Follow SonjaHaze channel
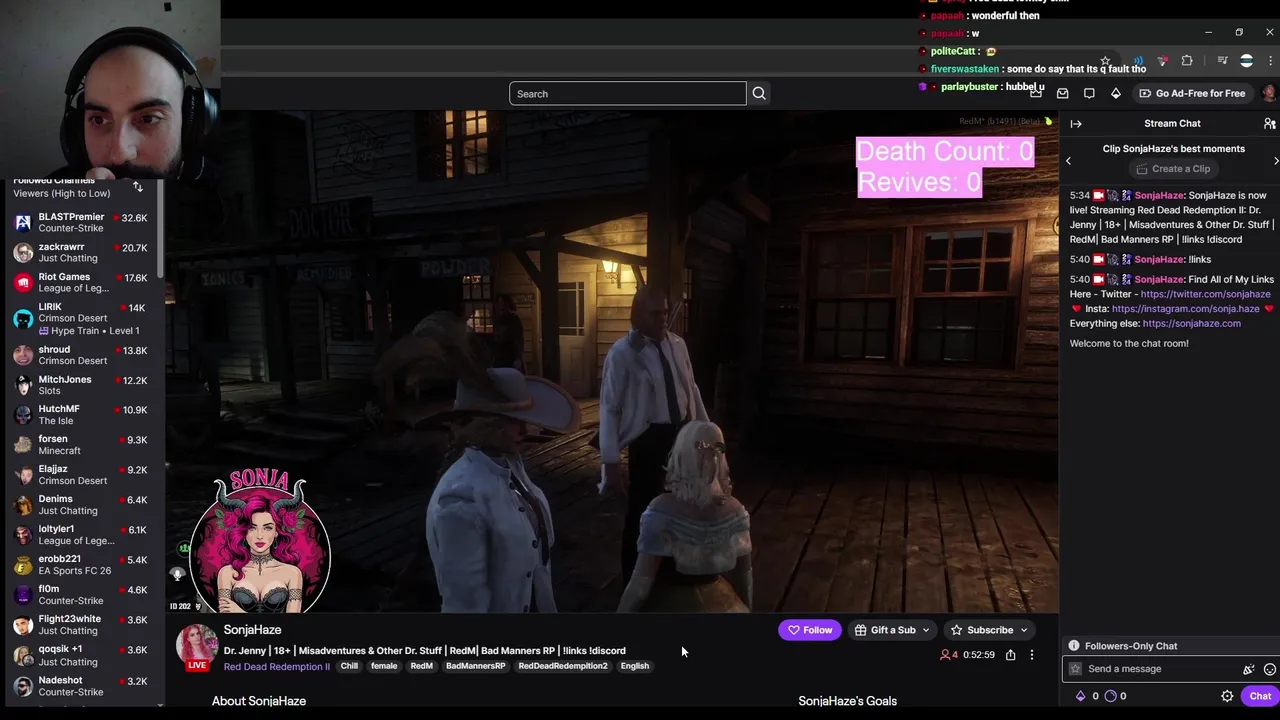The height and width of the screenshot is (720, 1280). [x=810, y=630]
